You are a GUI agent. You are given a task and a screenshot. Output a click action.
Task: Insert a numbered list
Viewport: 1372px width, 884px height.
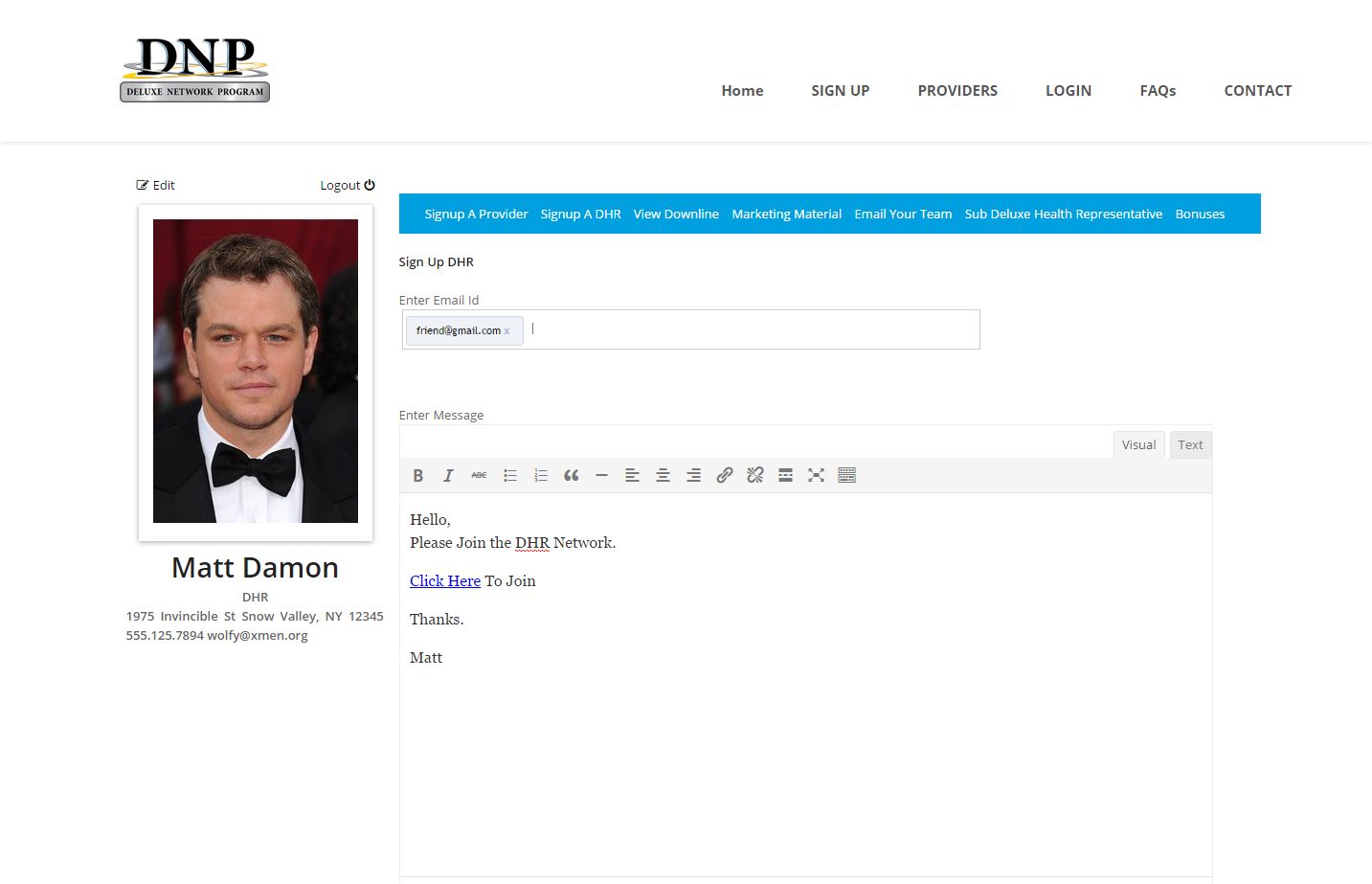coord(541,475)
